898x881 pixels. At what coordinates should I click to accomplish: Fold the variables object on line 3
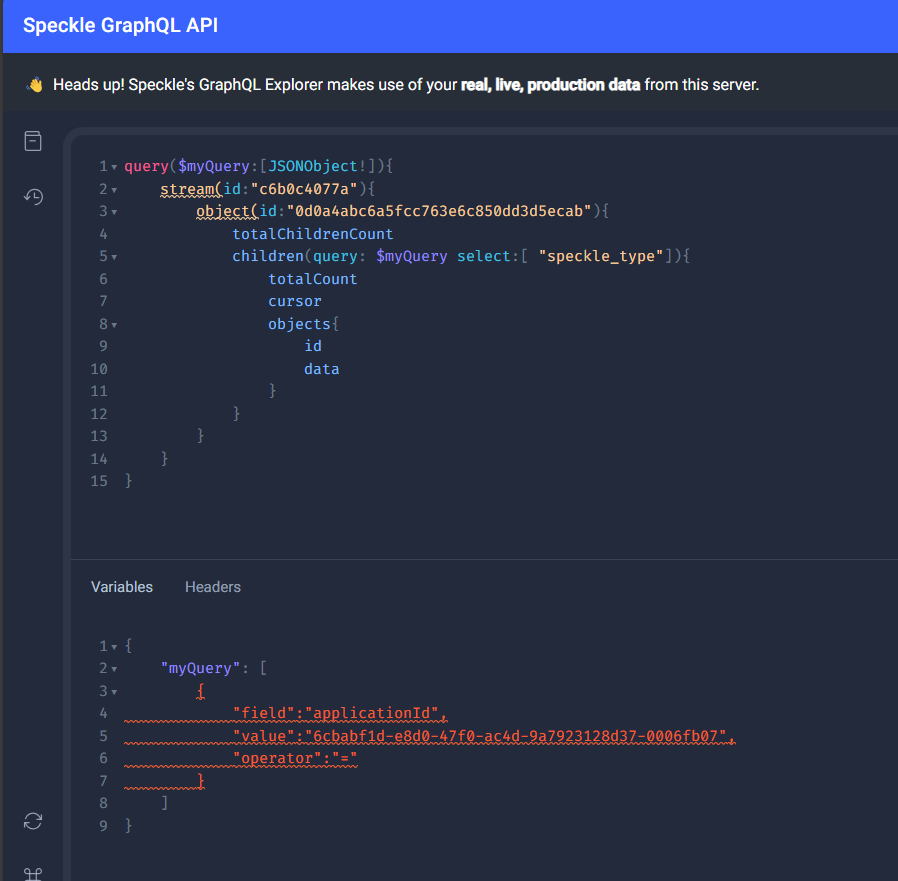coord(114,692)
